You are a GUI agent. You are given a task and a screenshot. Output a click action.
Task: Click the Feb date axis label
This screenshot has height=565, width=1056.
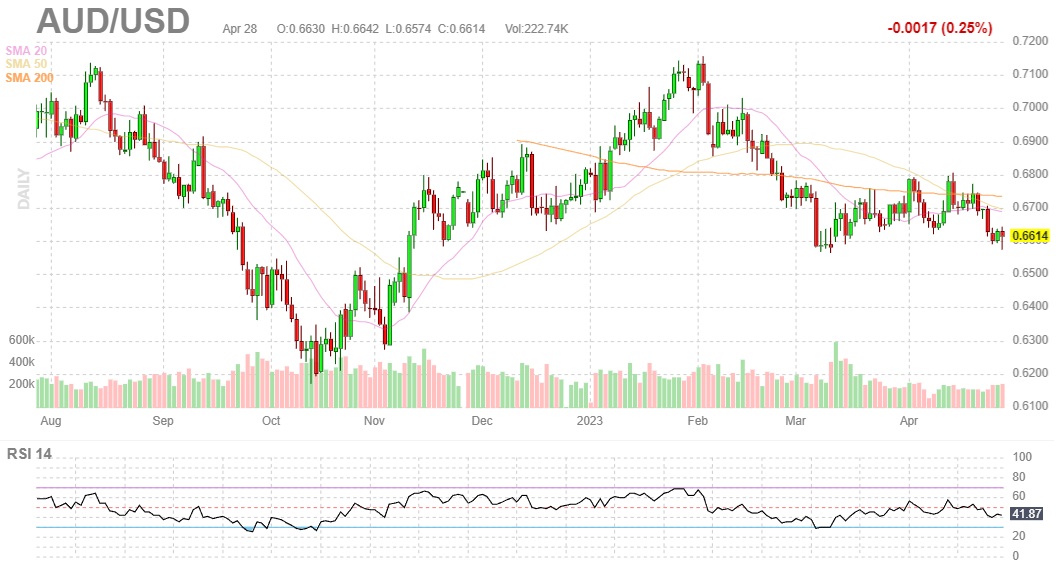pyautogui.click(x=698, y=421)
